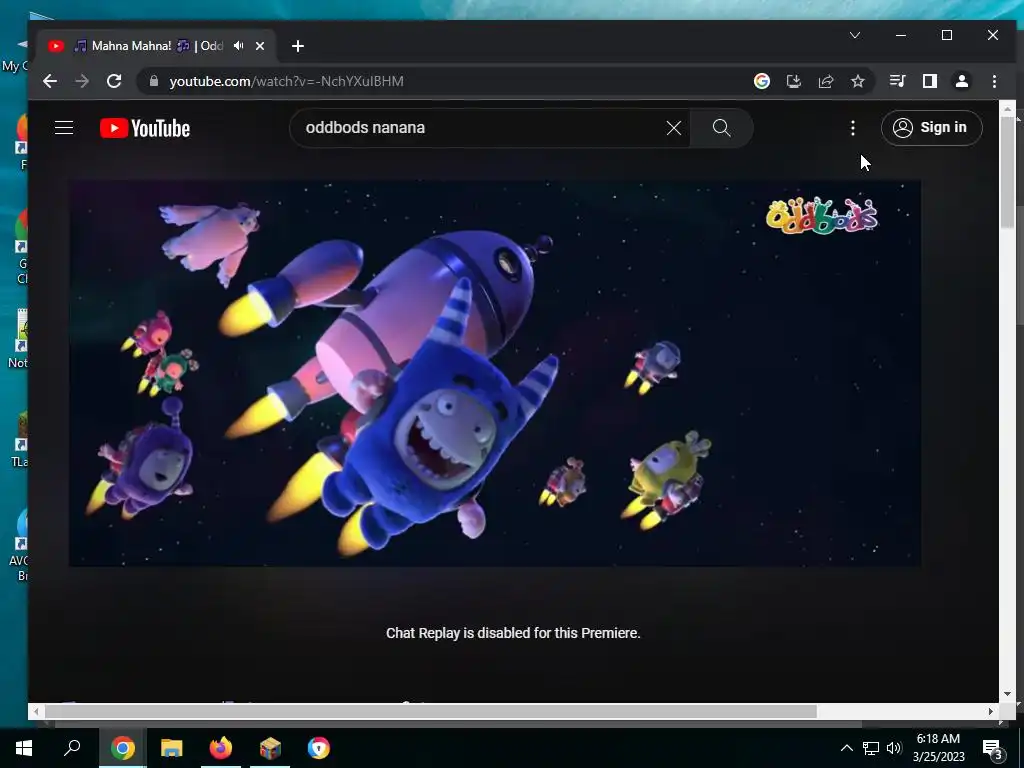Click the magnifier search button
The height and width of the screenshot is (768, 1024).
point(722,128)
